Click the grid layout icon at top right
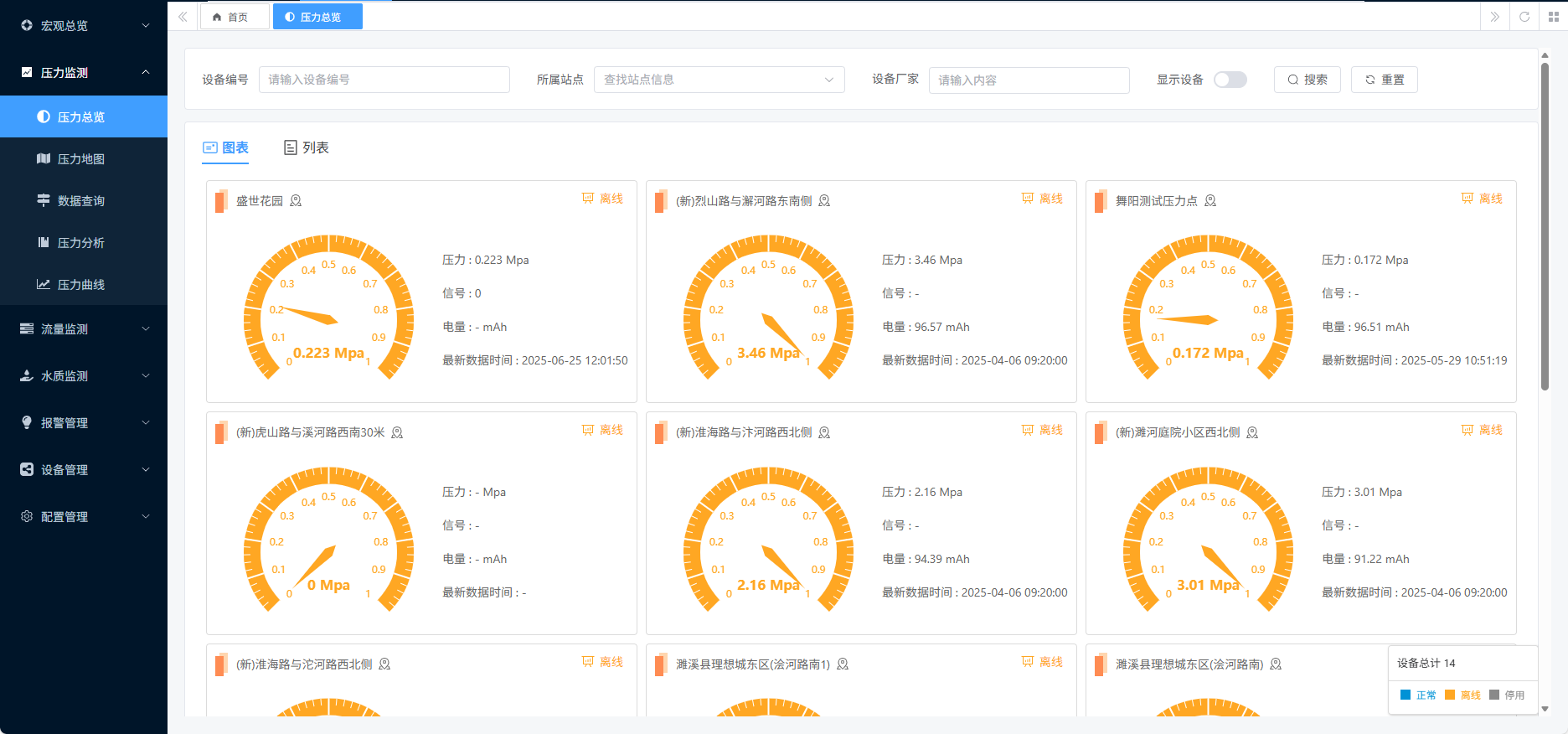 pyautogui.click(x=1554, y=17)
